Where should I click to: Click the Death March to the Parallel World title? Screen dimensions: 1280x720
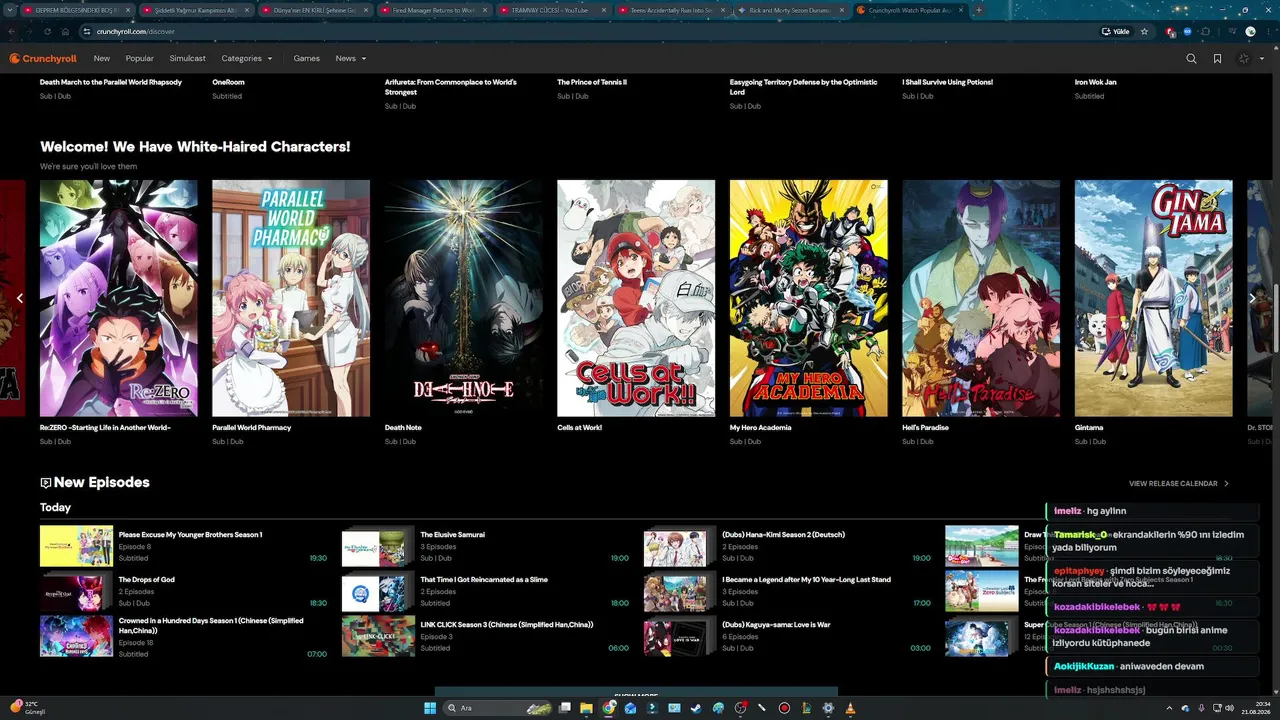tap(111, 82)
